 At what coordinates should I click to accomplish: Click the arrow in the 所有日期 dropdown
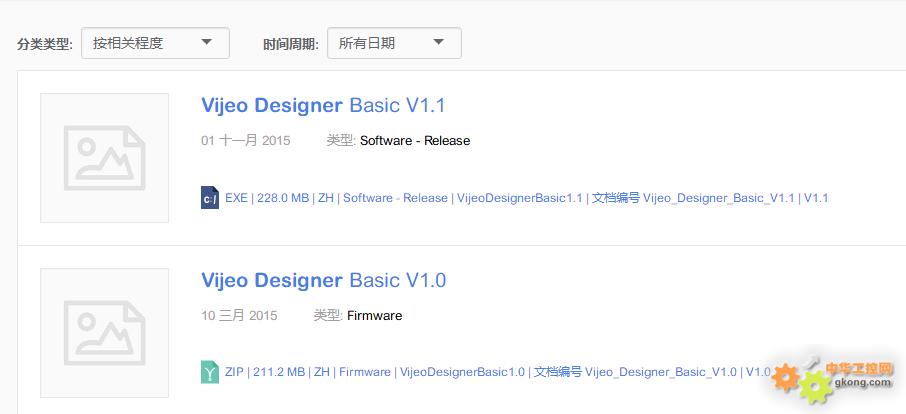(x=439, y=42)
